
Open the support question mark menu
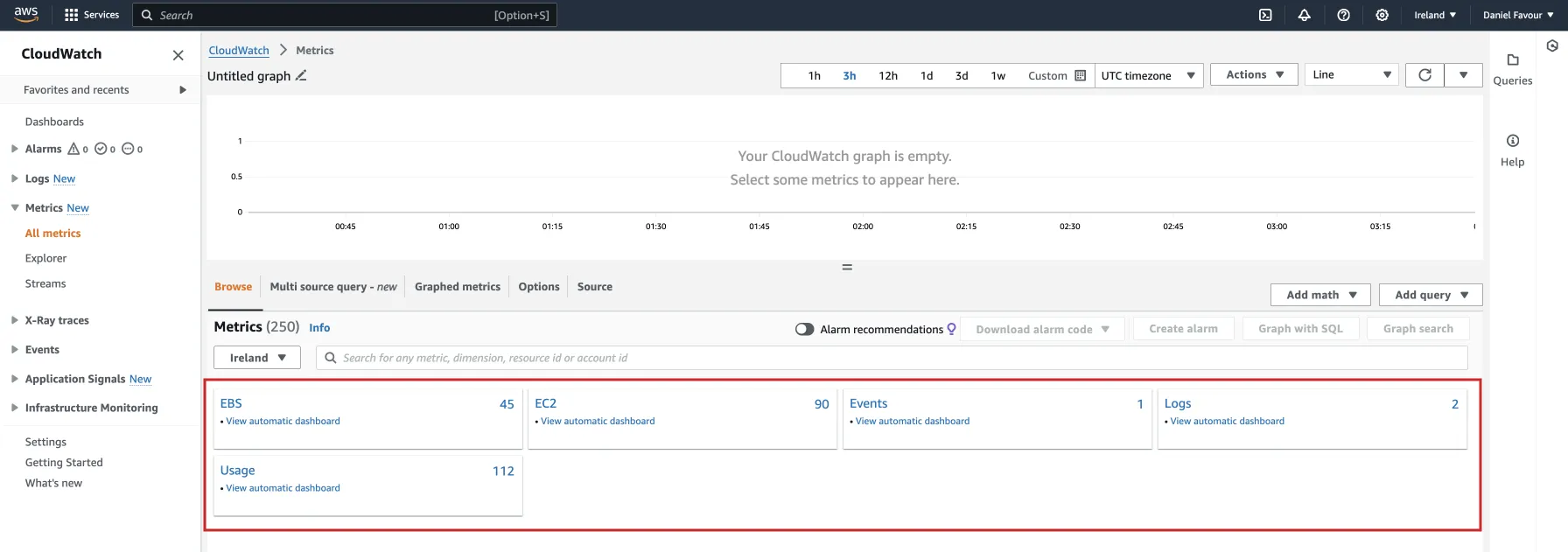(1343, 15)
